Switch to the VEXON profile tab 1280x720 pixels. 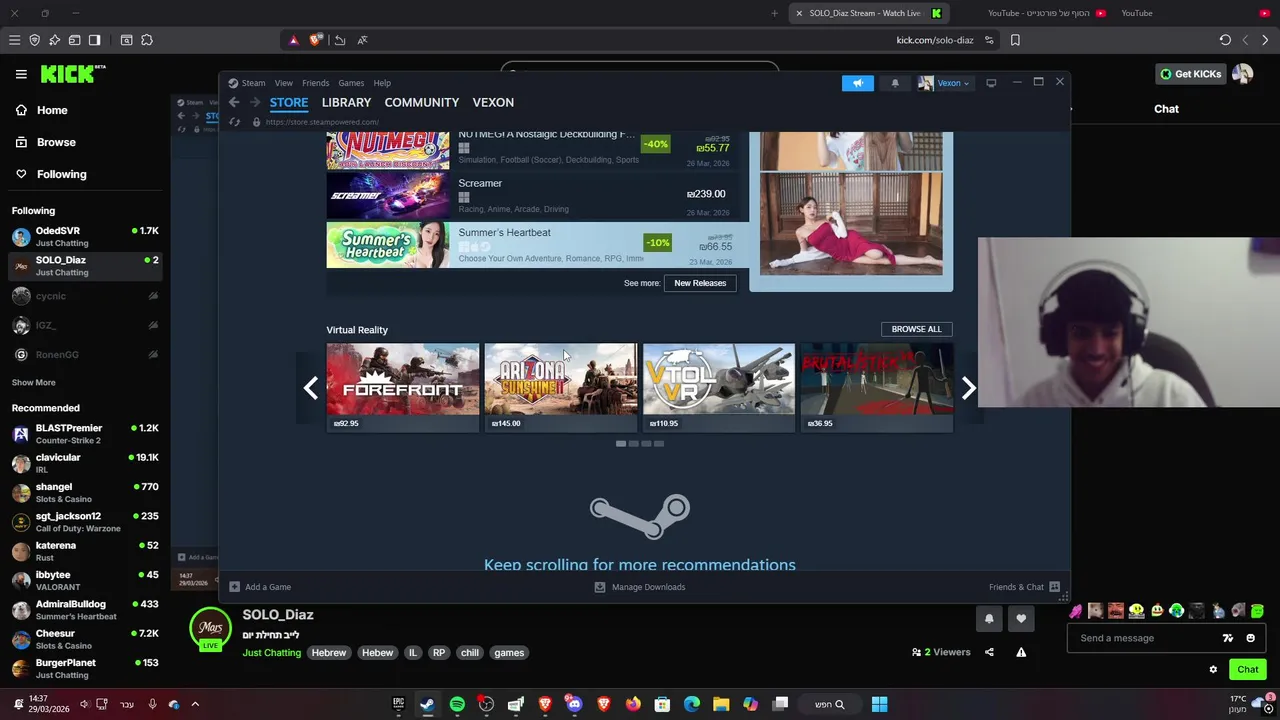pos(493,102)
